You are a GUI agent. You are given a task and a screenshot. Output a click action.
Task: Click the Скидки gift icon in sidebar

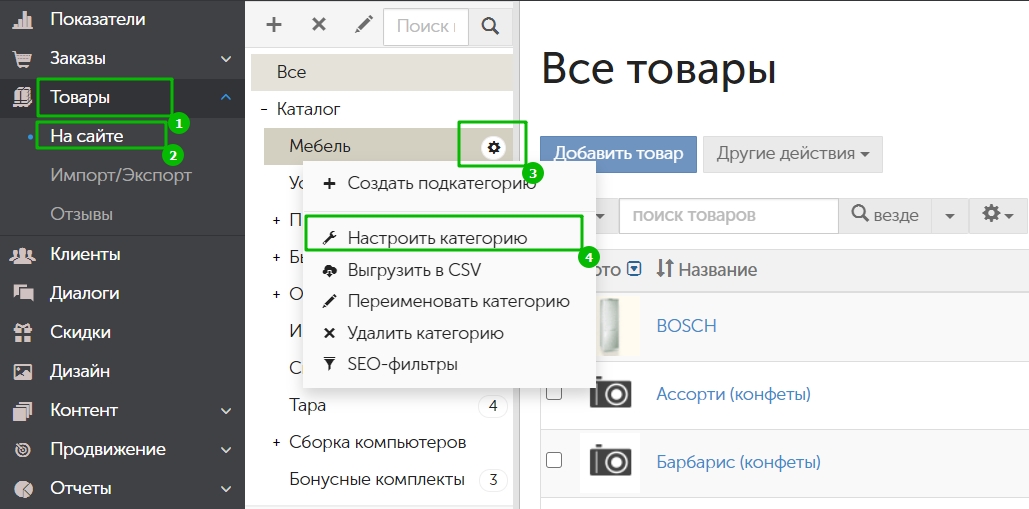pos(23,332)
